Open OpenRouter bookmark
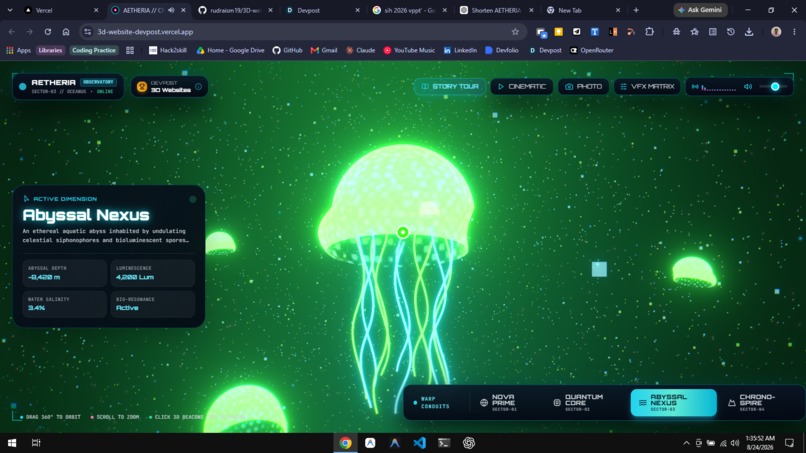806x453 pixels. coord(592,50)
